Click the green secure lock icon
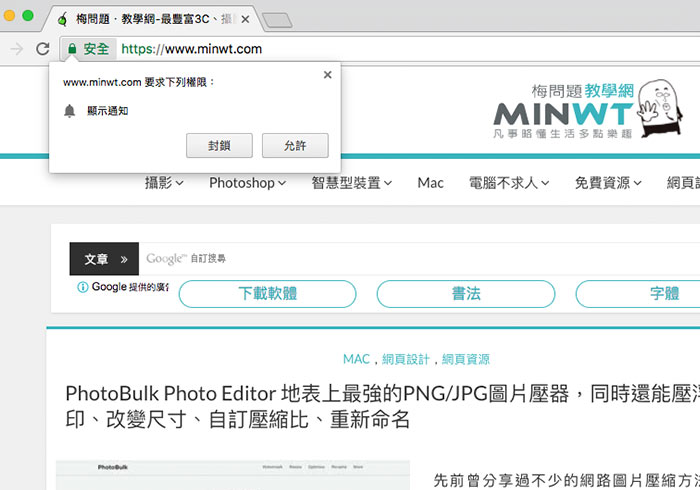The height and width of the screenshot is (490, 700). coord(72,48)
